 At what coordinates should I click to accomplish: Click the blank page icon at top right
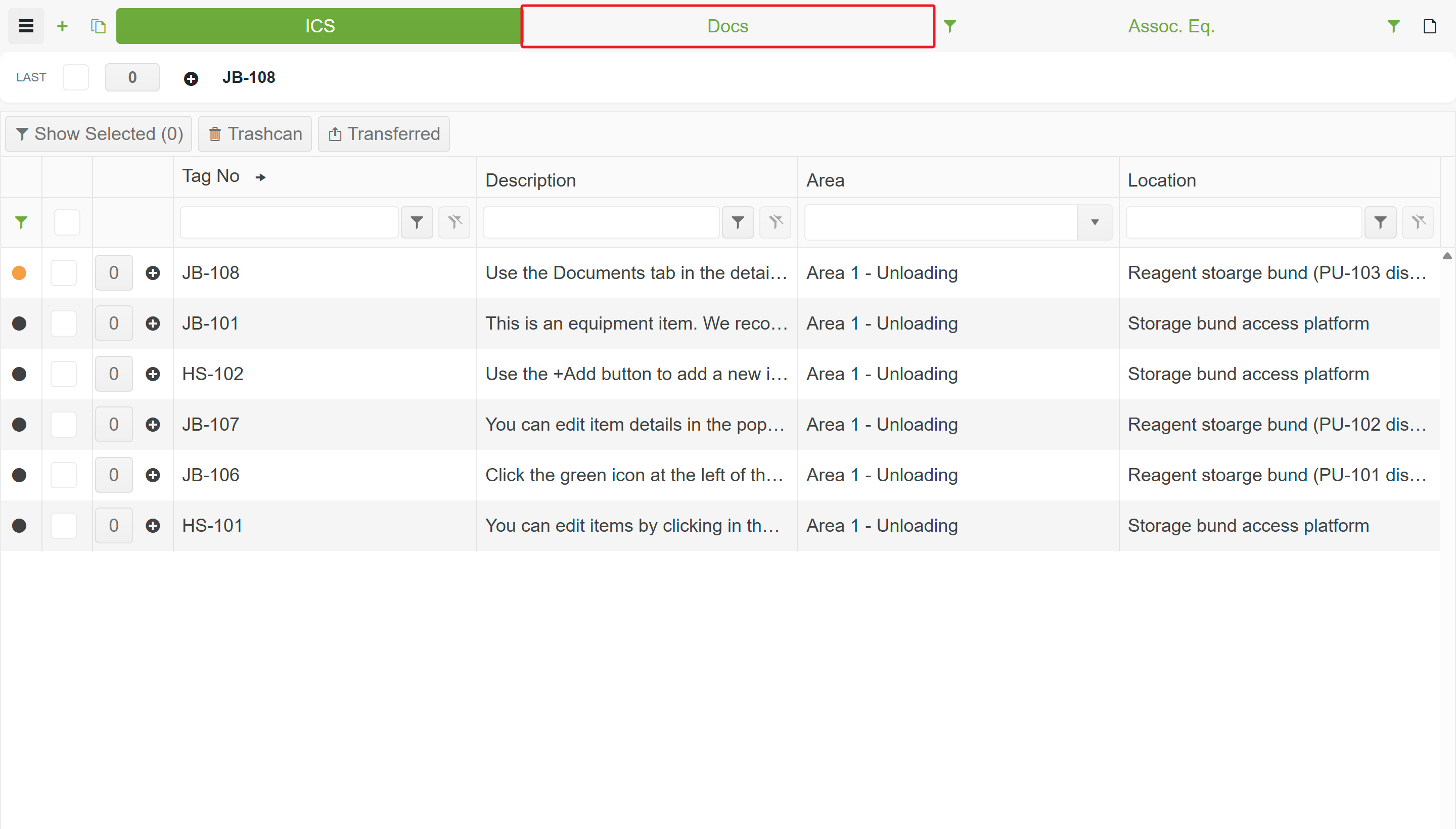(1430, 26)
